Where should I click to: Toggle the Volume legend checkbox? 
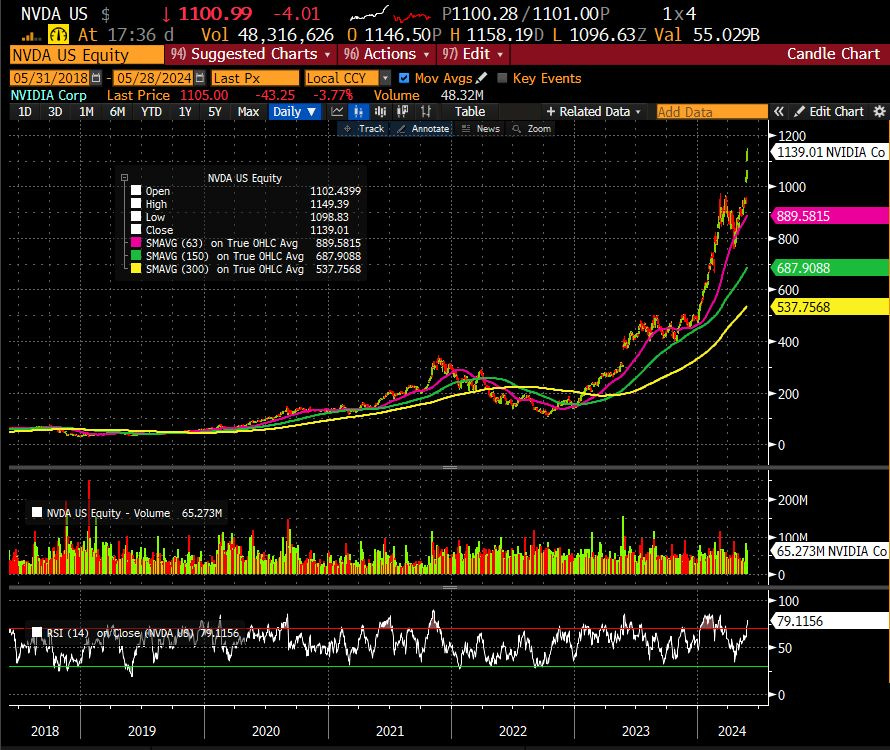[x=37, y=513]
